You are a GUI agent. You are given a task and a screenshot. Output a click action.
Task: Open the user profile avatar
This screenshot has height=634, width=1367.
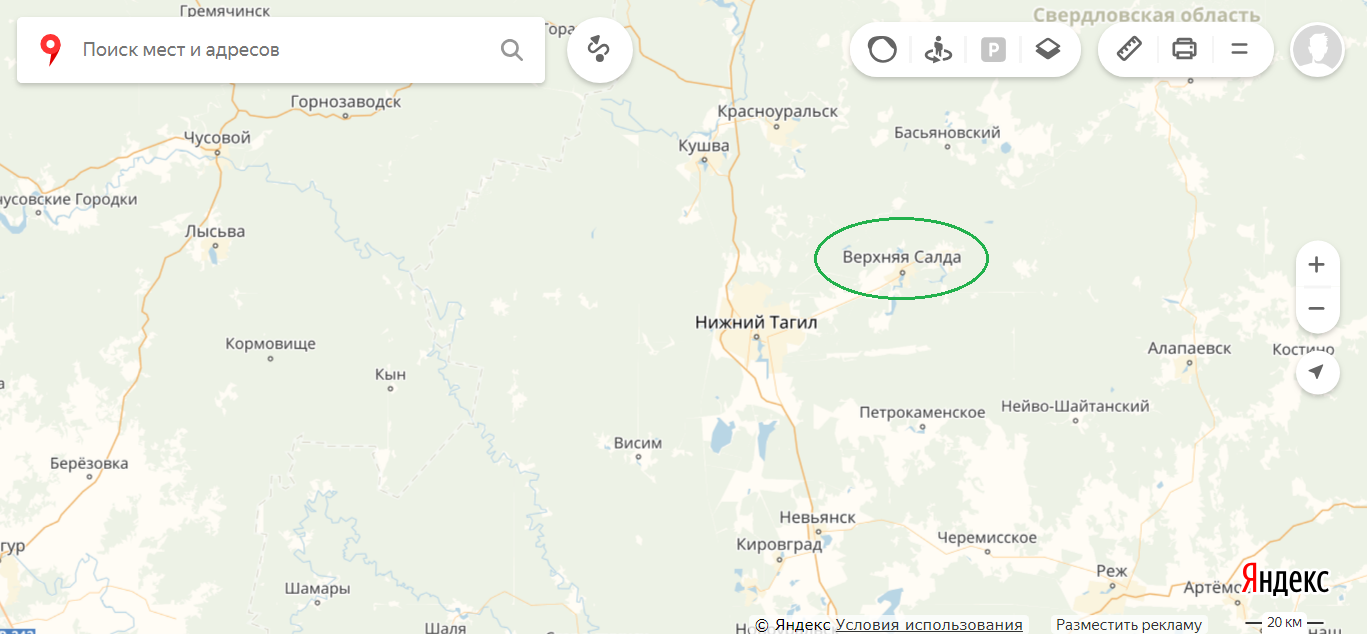click(1317, 49)
